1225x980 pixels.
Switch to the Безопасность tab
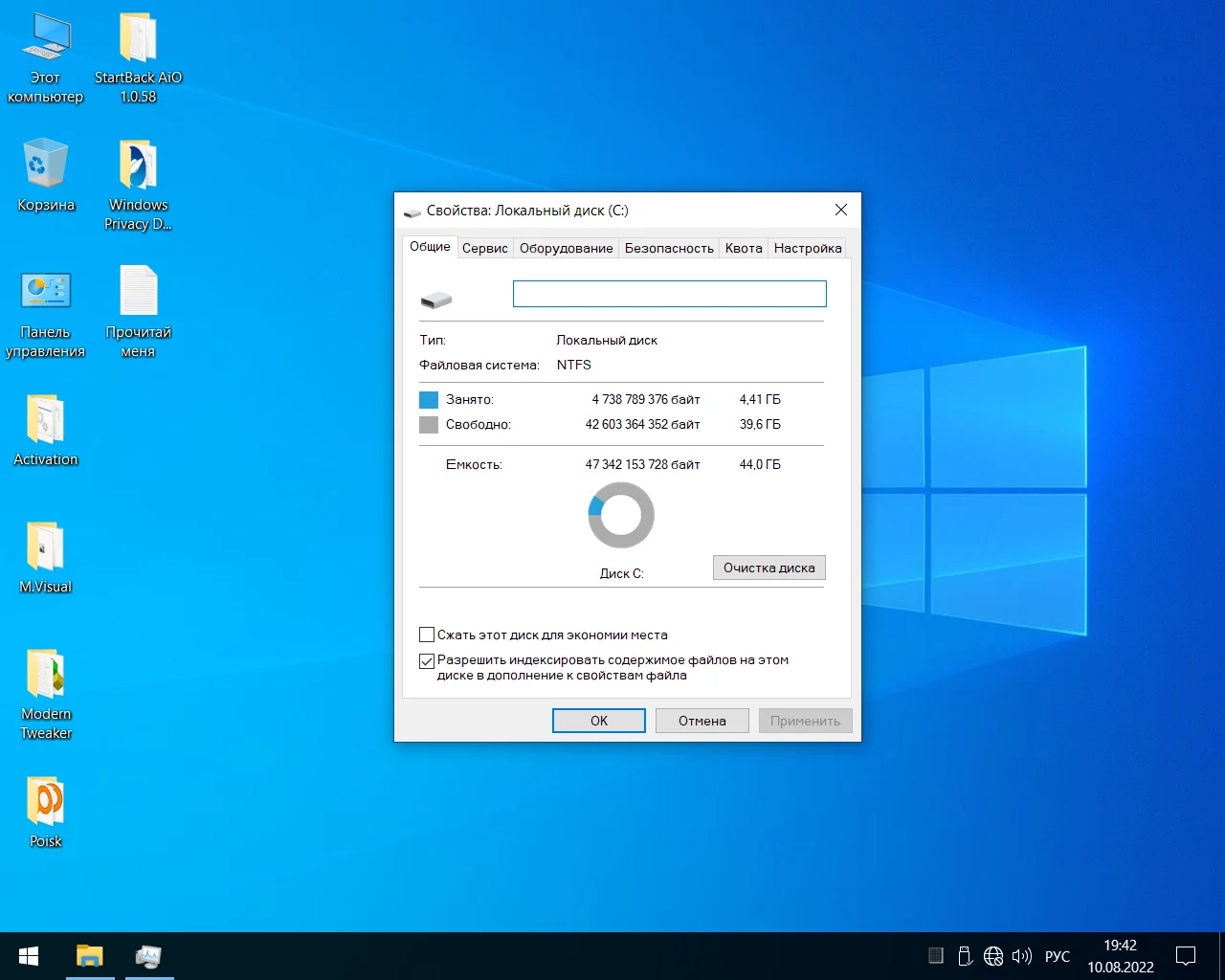(x=669, y=248)
